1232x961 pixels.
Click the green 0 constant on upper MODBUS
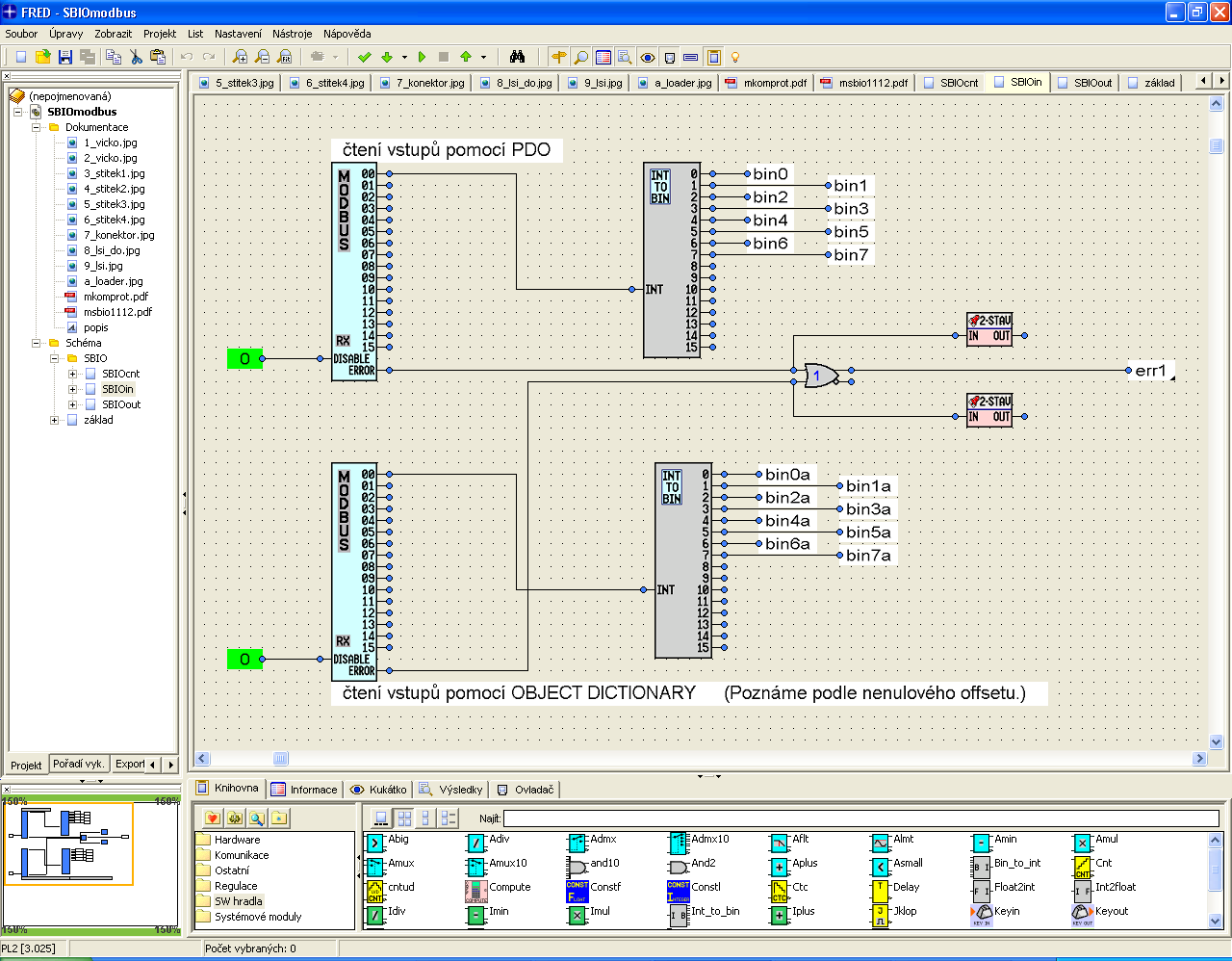coord(244,359)
